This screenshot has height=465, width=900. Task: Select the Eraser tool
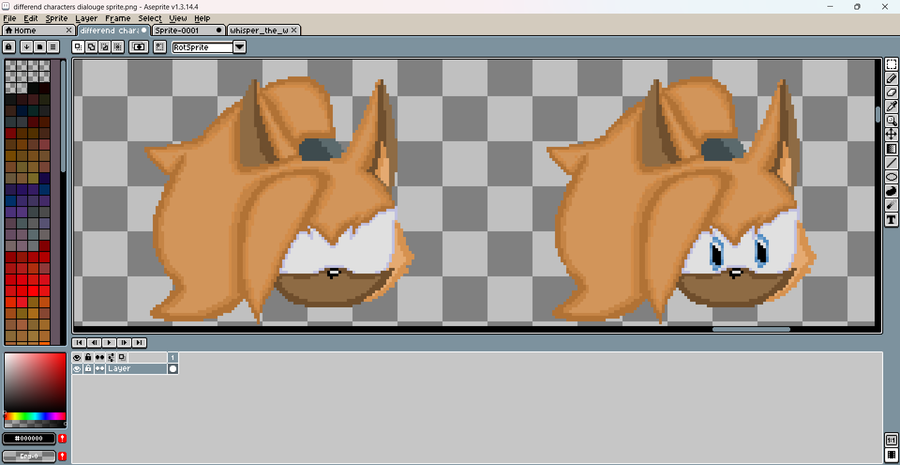click(891, 92)
